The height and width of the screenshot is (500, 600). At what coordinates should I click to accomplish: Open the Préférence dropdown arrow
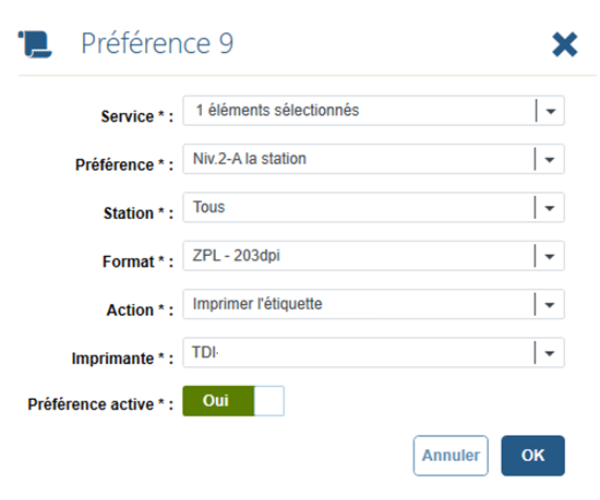549,159
